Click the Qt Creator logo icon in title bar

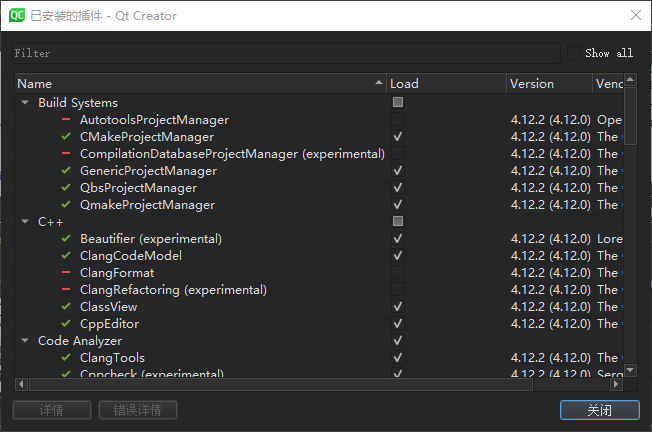click(x=17, y=16)
